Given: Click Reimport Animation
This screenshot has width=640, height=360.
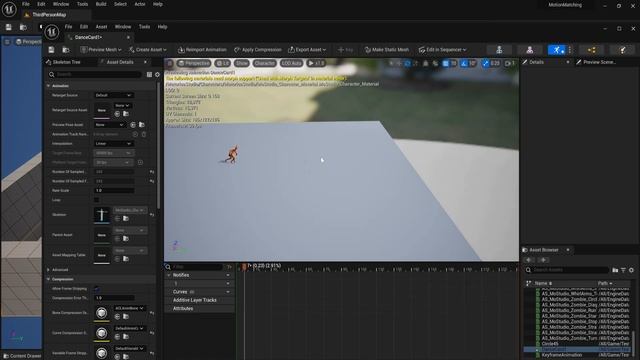Looking at the screenshot, I should pyautogui.click(x=202, y=50).
